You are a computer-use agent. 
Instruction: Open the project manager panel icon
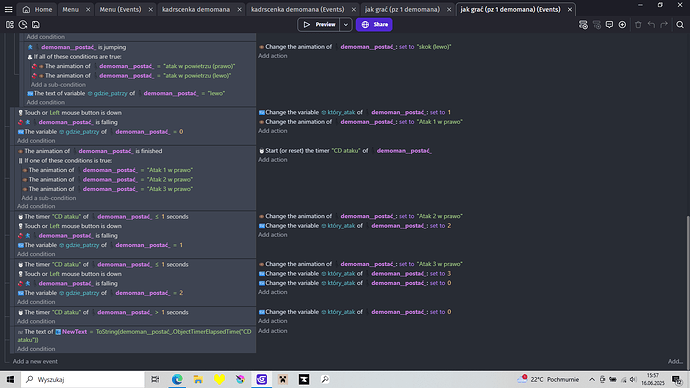coord(10,25)
